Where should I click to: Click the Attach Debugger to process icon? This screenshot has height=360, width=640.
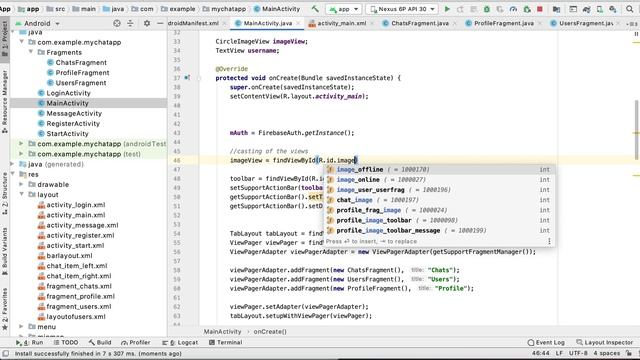pyautogui.click(x=527, y=9)
